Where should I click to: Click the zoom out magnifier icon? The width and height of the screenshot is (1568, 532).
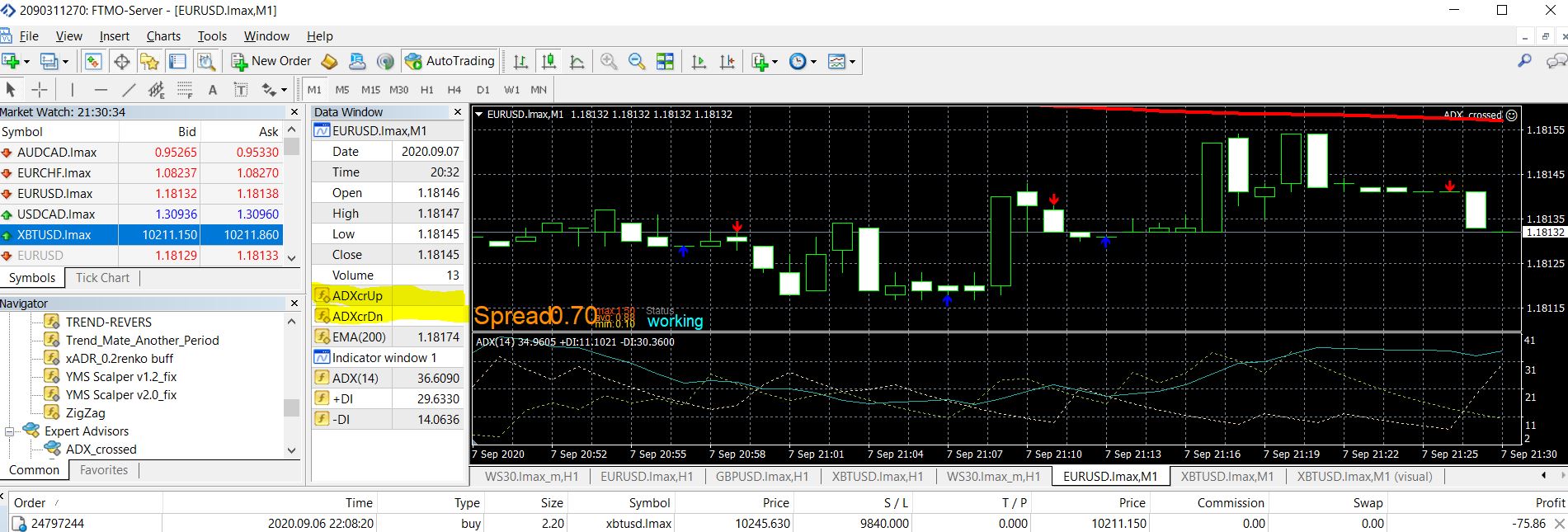pyautogui.click(x=636, y=61)
